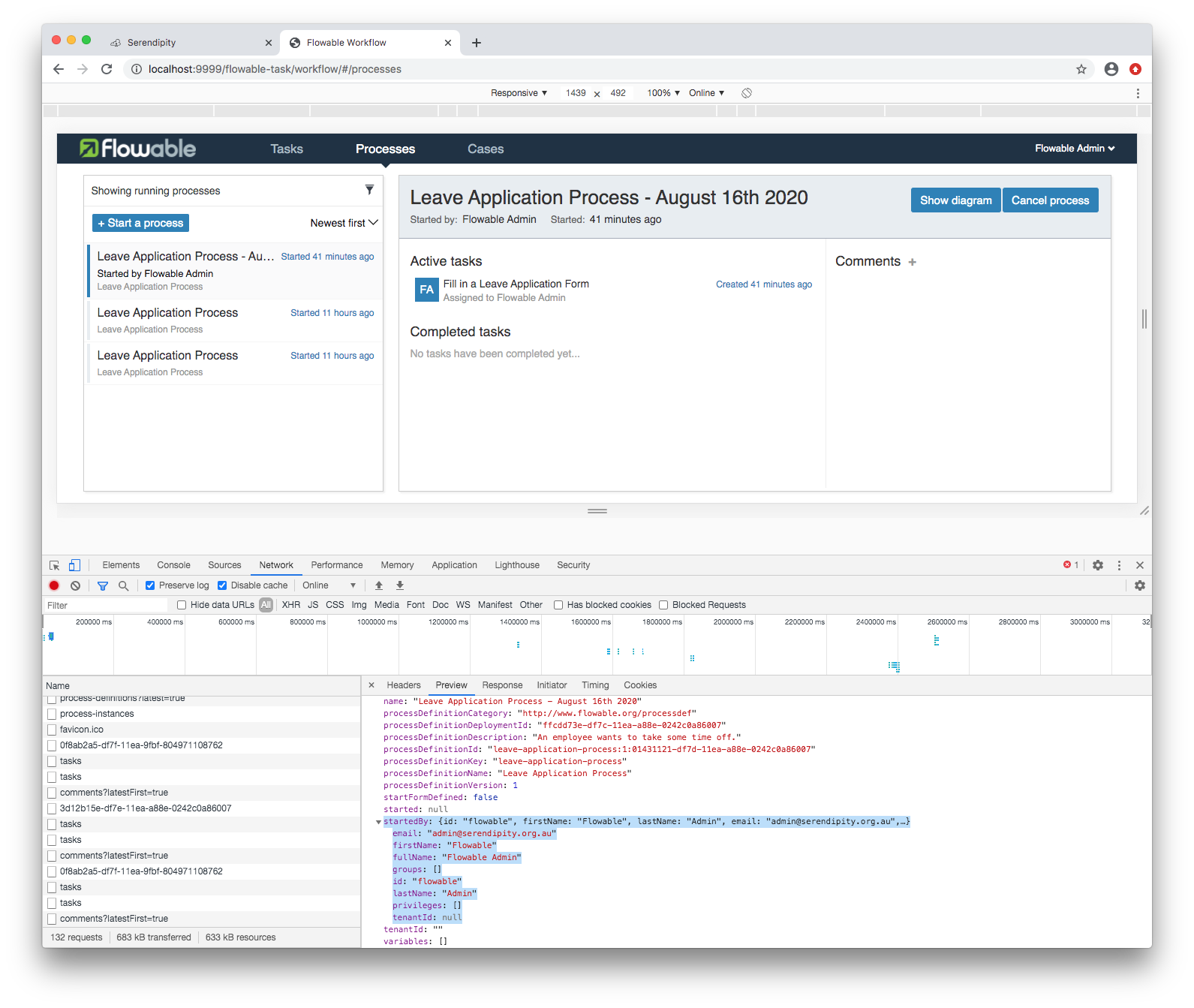Click Show diagram button
Screen dimensions: 1194x1008
pos(955,200)
